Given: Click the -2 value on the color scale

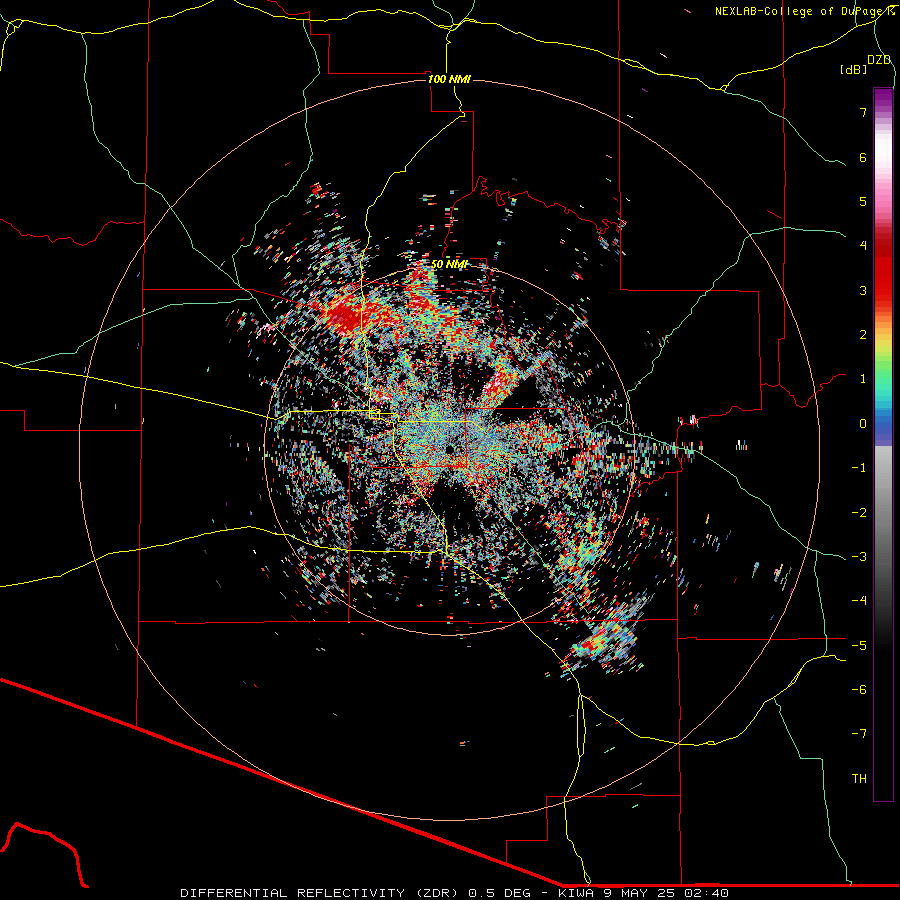Looking at the screenshot, I should point(859,512).
